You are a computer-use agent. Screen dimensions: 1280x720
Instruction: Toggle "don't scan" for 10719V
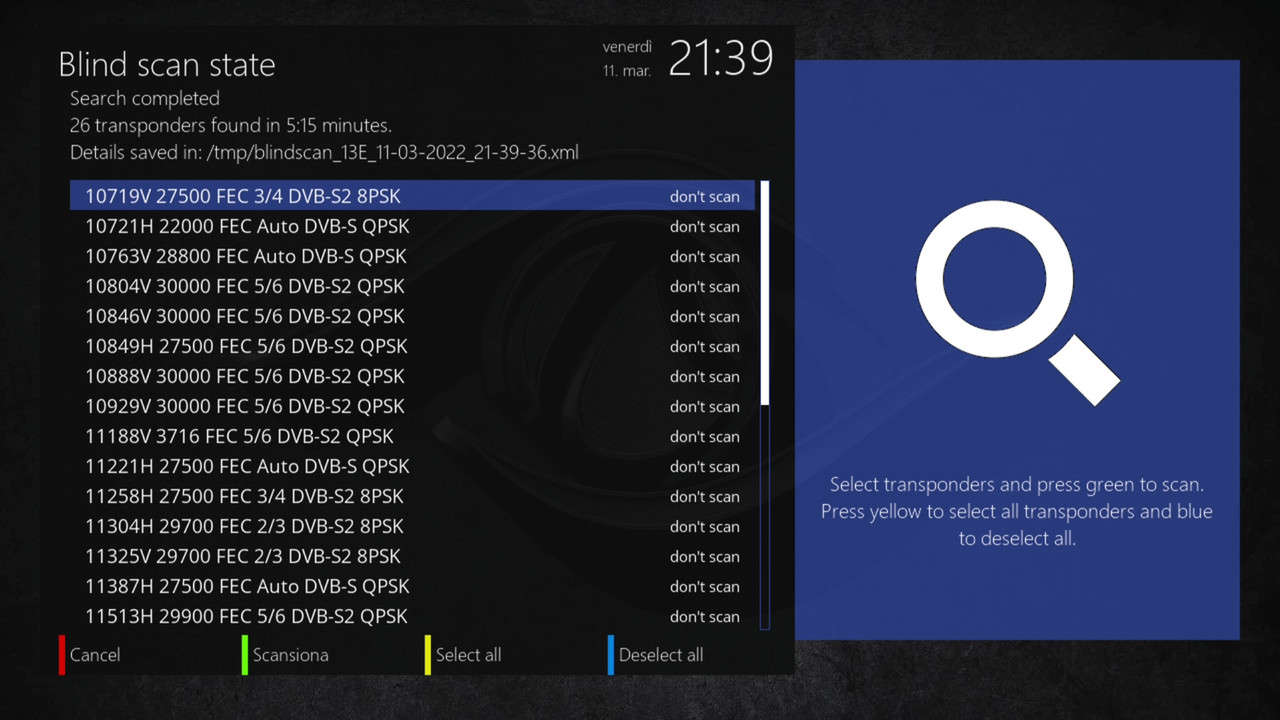pyautogui.click(x=705, y=197)
